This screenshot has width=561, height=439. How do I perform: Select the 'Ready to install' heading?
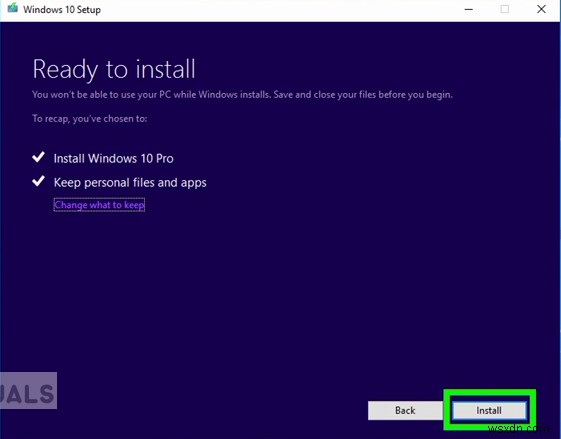(114, 69)
